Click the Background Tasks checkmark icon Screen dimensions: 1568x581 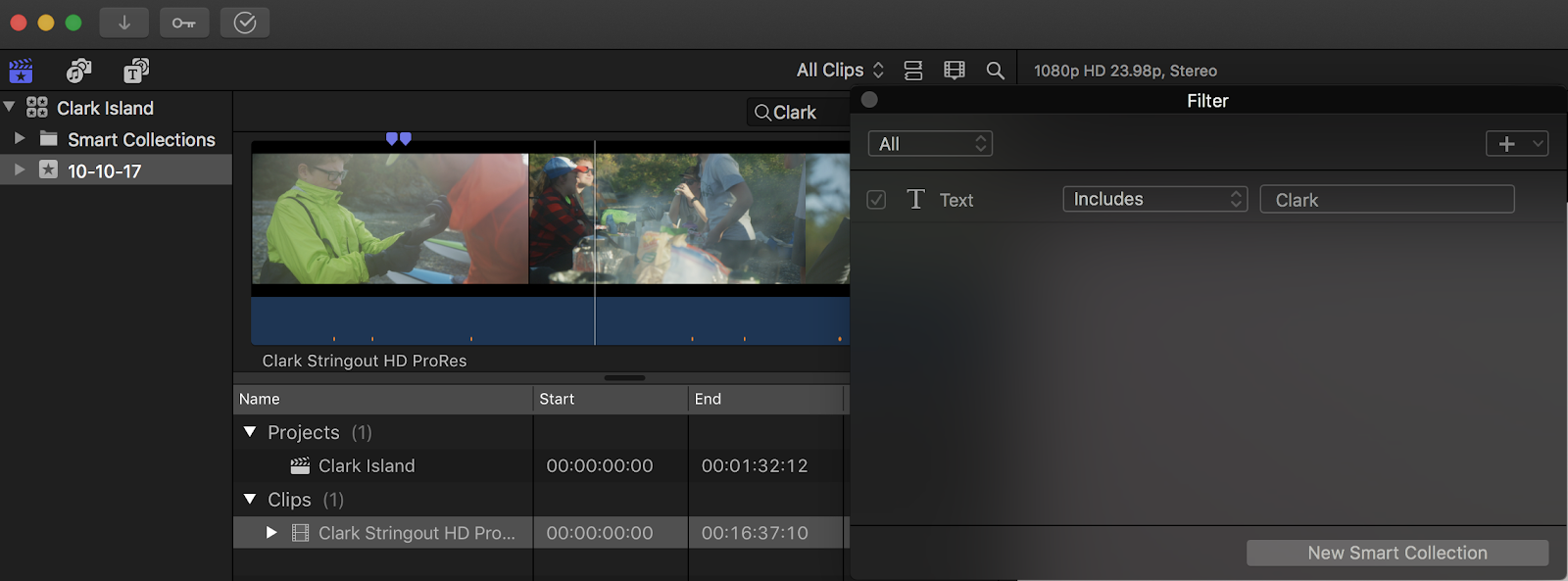245,23
